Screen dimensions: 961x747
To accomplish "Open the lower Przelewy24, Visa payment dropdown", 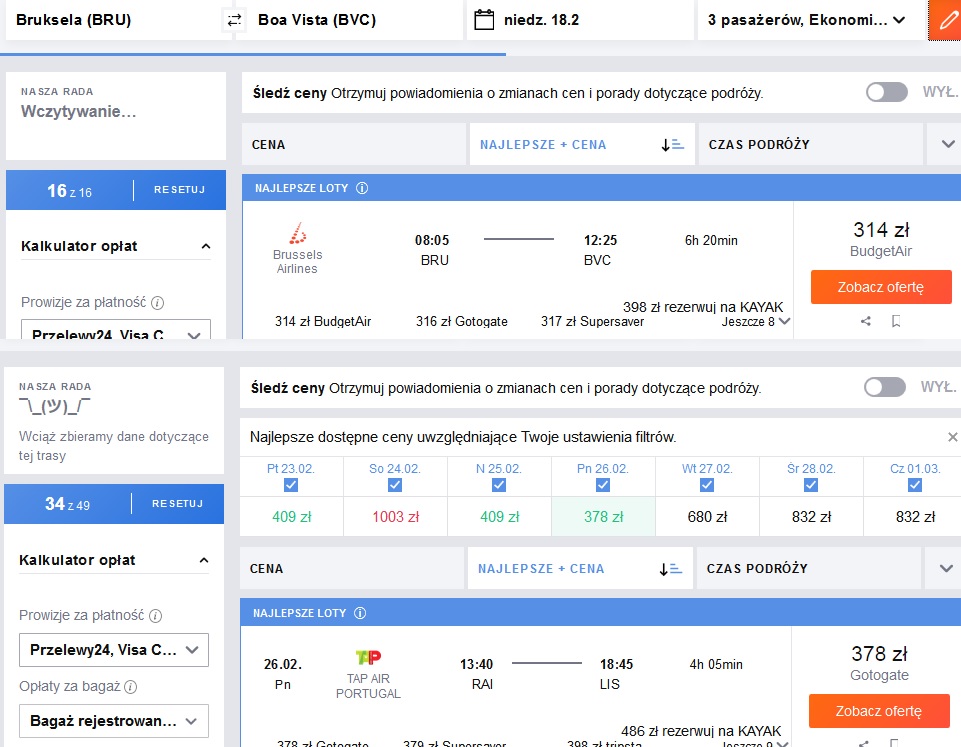I will 114,650.
